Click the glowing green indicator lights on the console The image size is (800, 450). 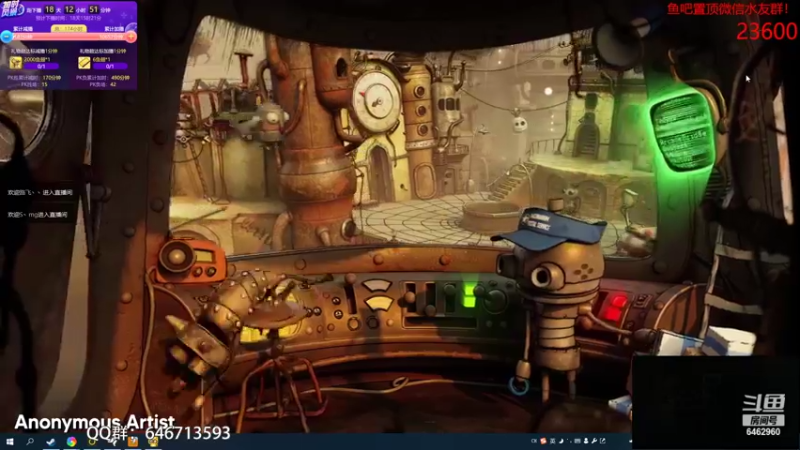coord(469,296)
